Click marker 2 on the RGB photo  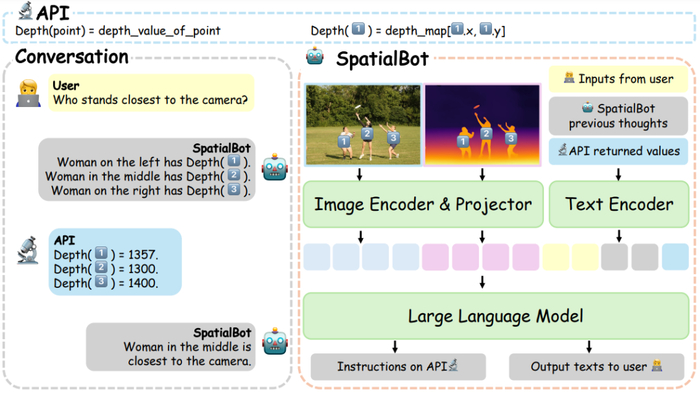click(x=367, y=133)
